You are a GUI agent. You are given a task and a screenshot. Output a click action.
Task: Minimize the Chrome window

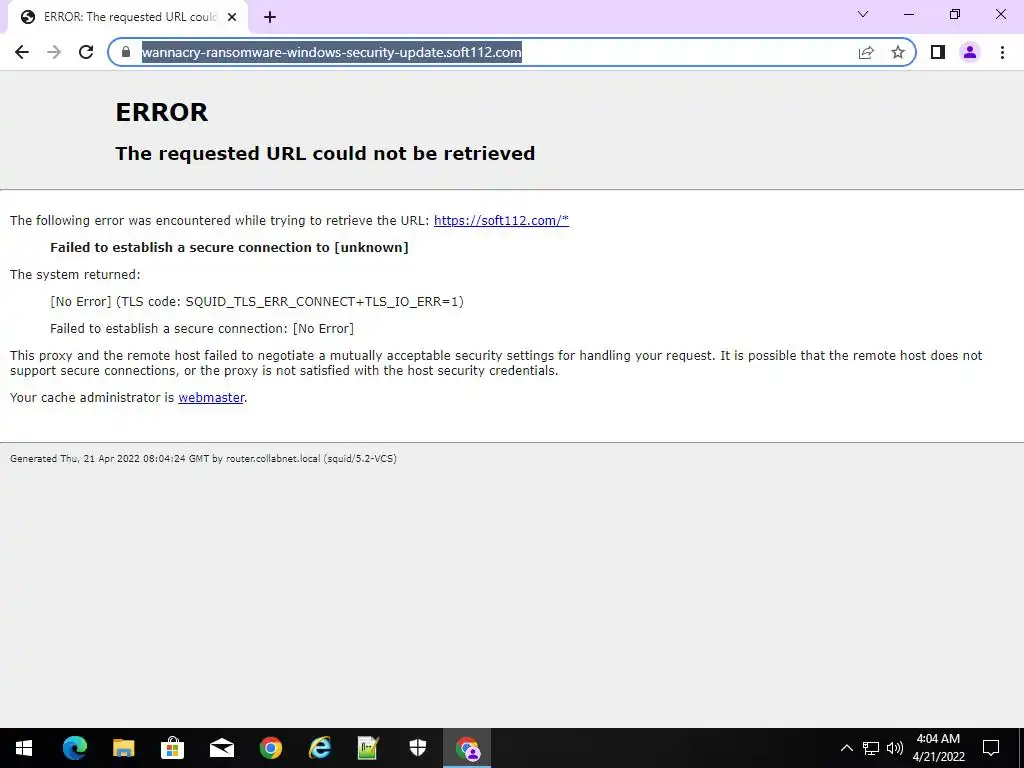tap(908, 14)
